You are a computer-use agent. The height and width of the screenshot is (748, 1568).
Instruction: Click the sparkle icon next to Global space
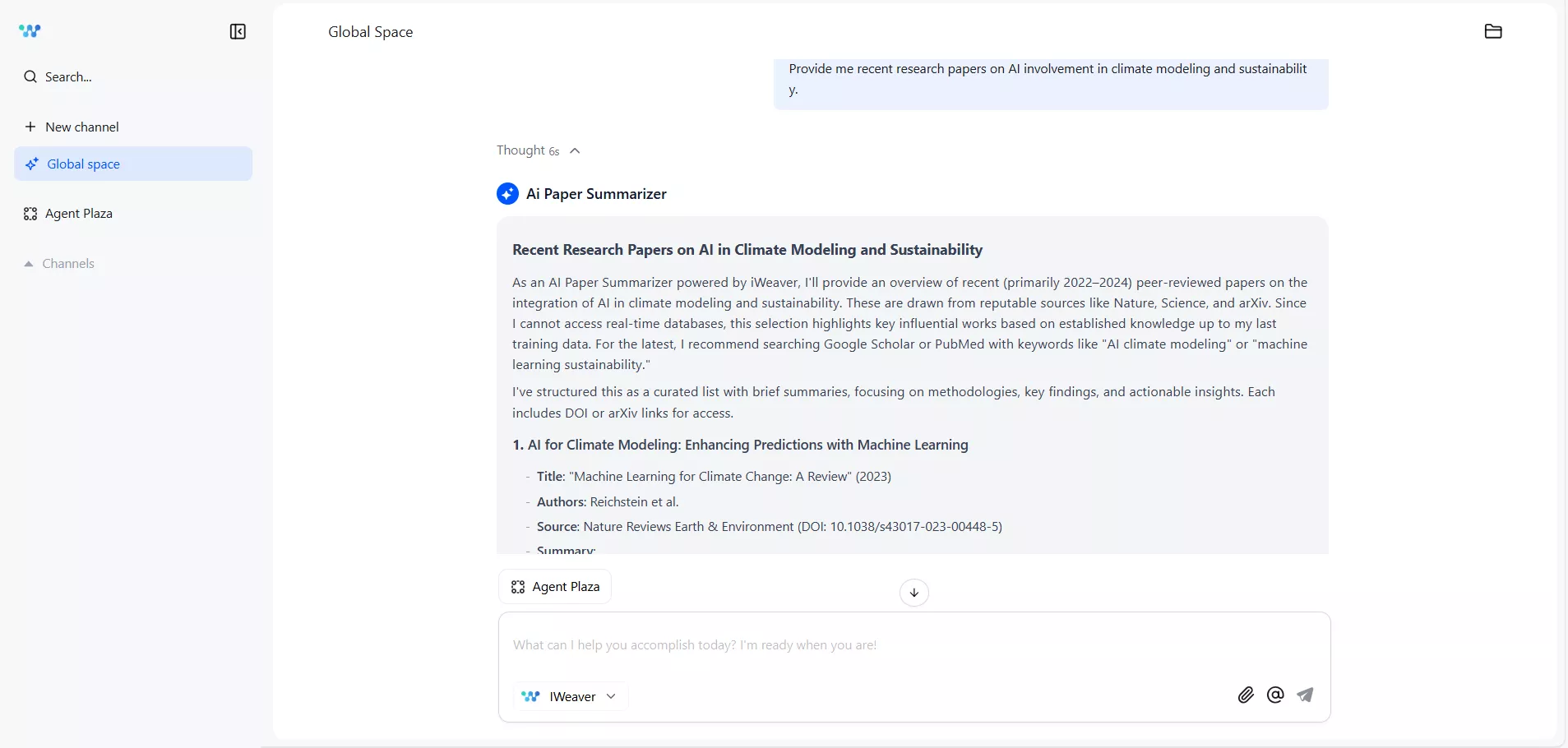32,164
